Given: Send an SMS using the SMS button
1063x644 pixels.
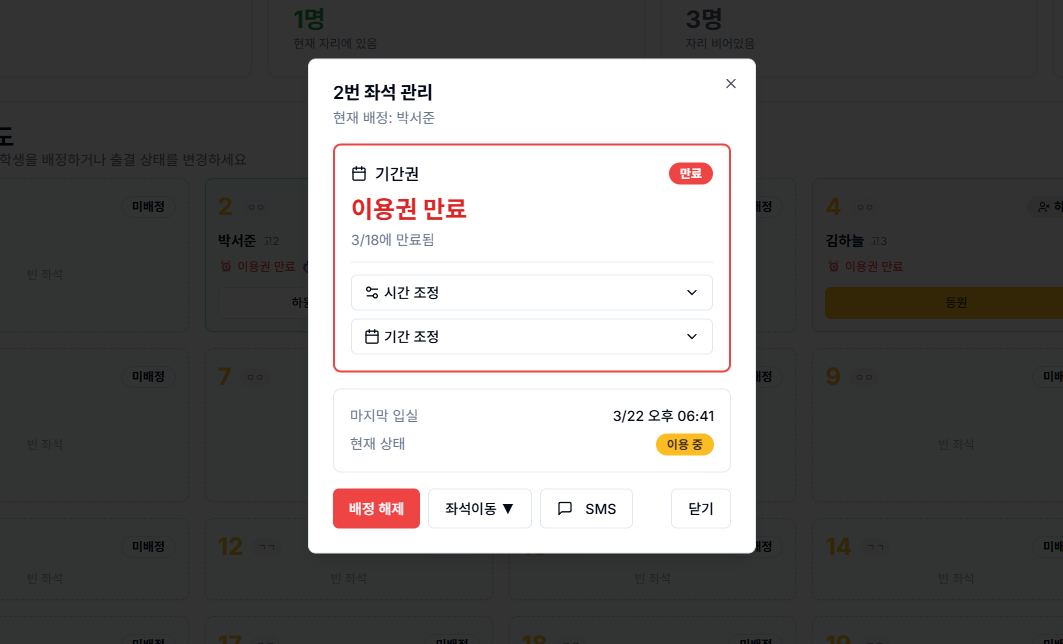Looking at the screenshot, I should coord(586,508).
